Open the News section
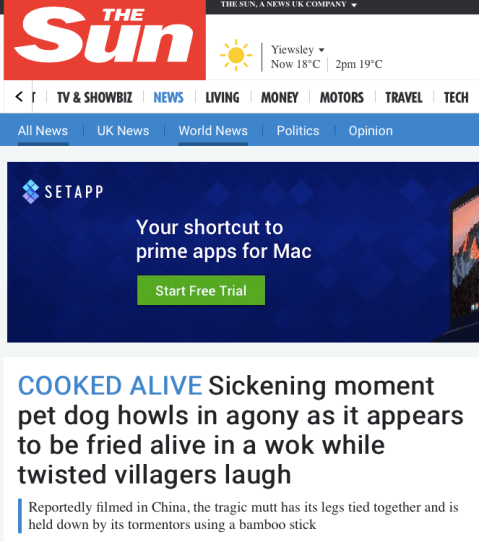479x542 pixels. (168, 97)
